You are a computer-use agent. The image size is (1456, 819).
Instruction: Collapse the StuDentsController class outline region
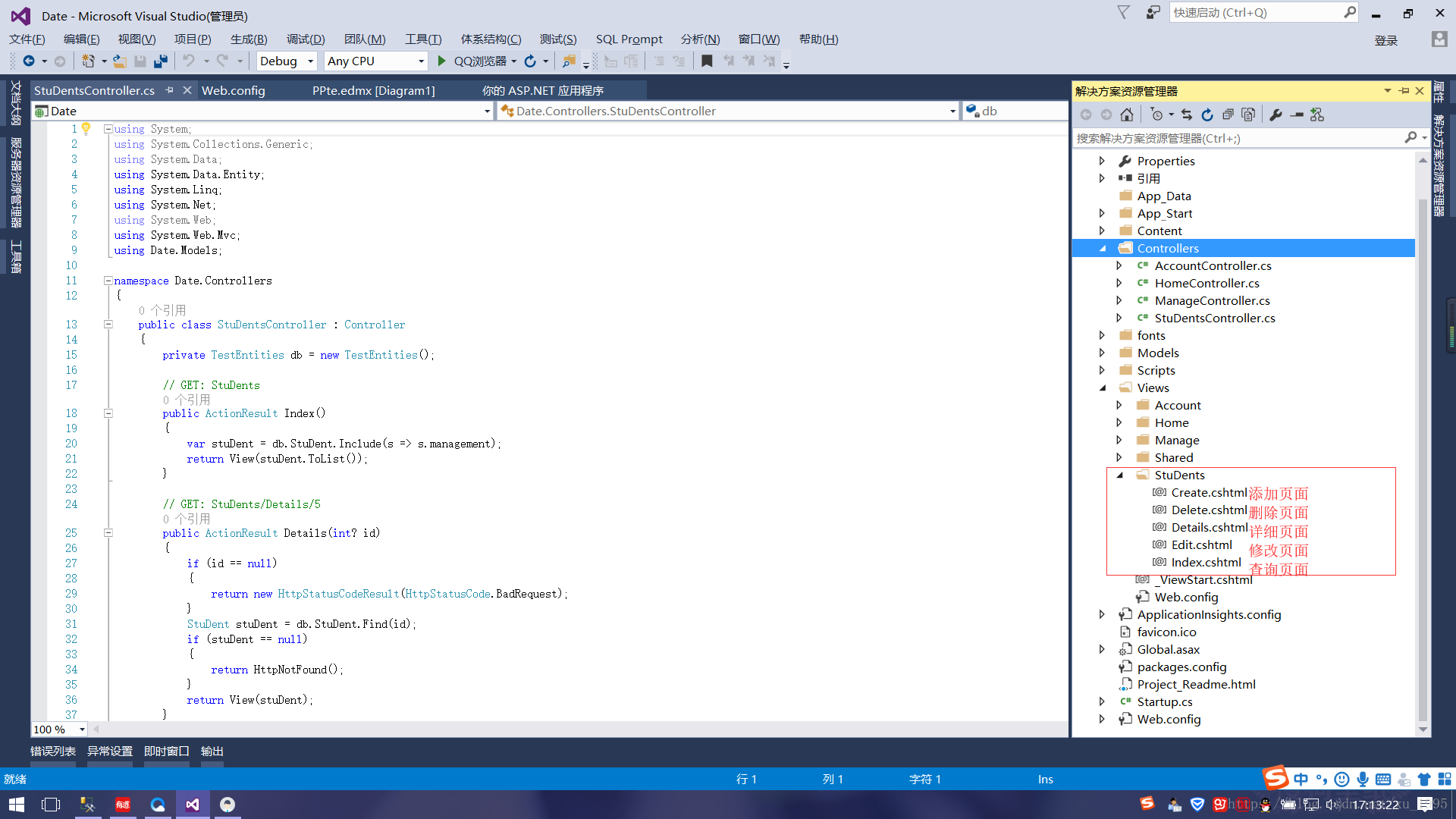point(108,325)
